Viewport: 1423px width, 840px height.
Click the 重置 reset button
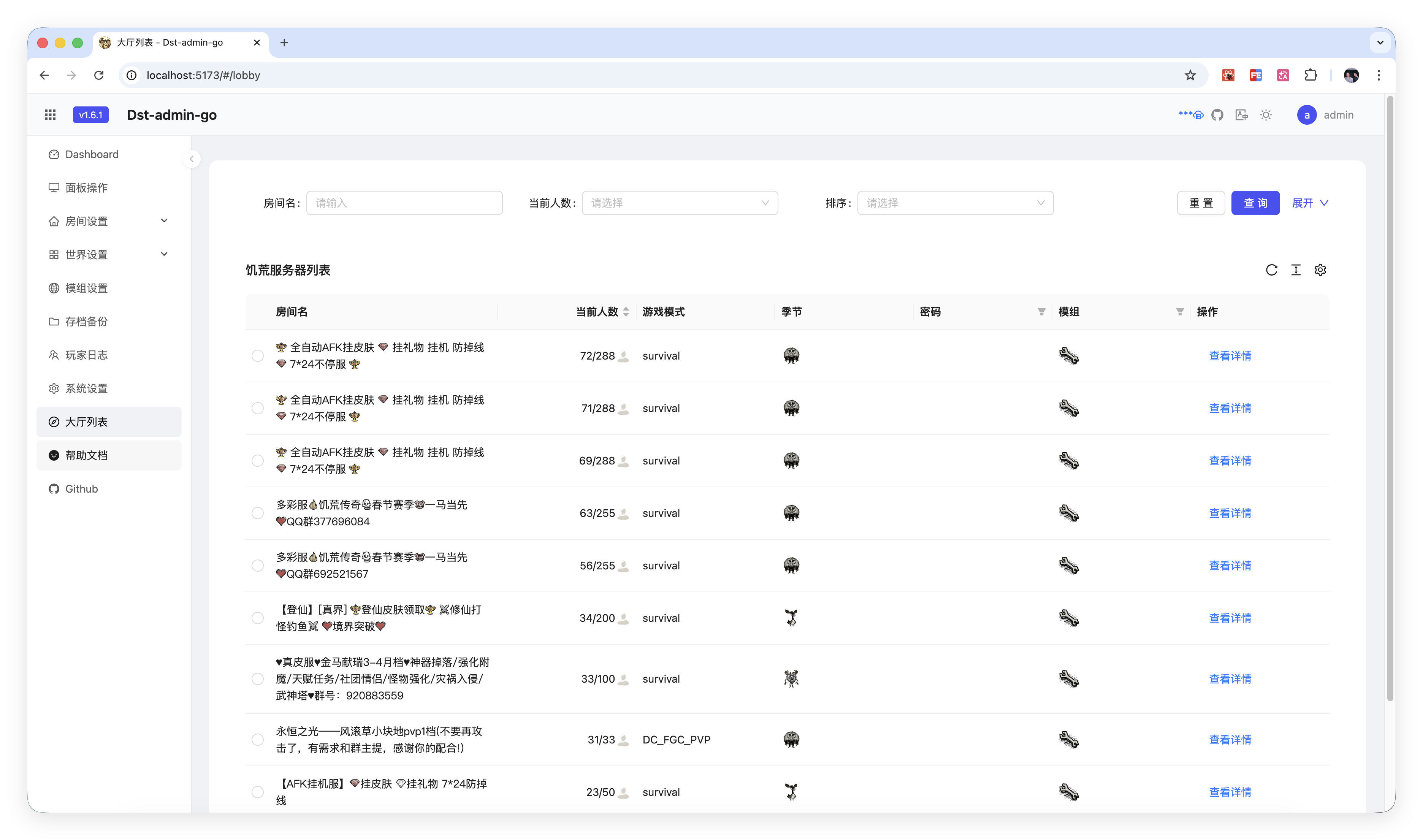(x=1201, y=203)
